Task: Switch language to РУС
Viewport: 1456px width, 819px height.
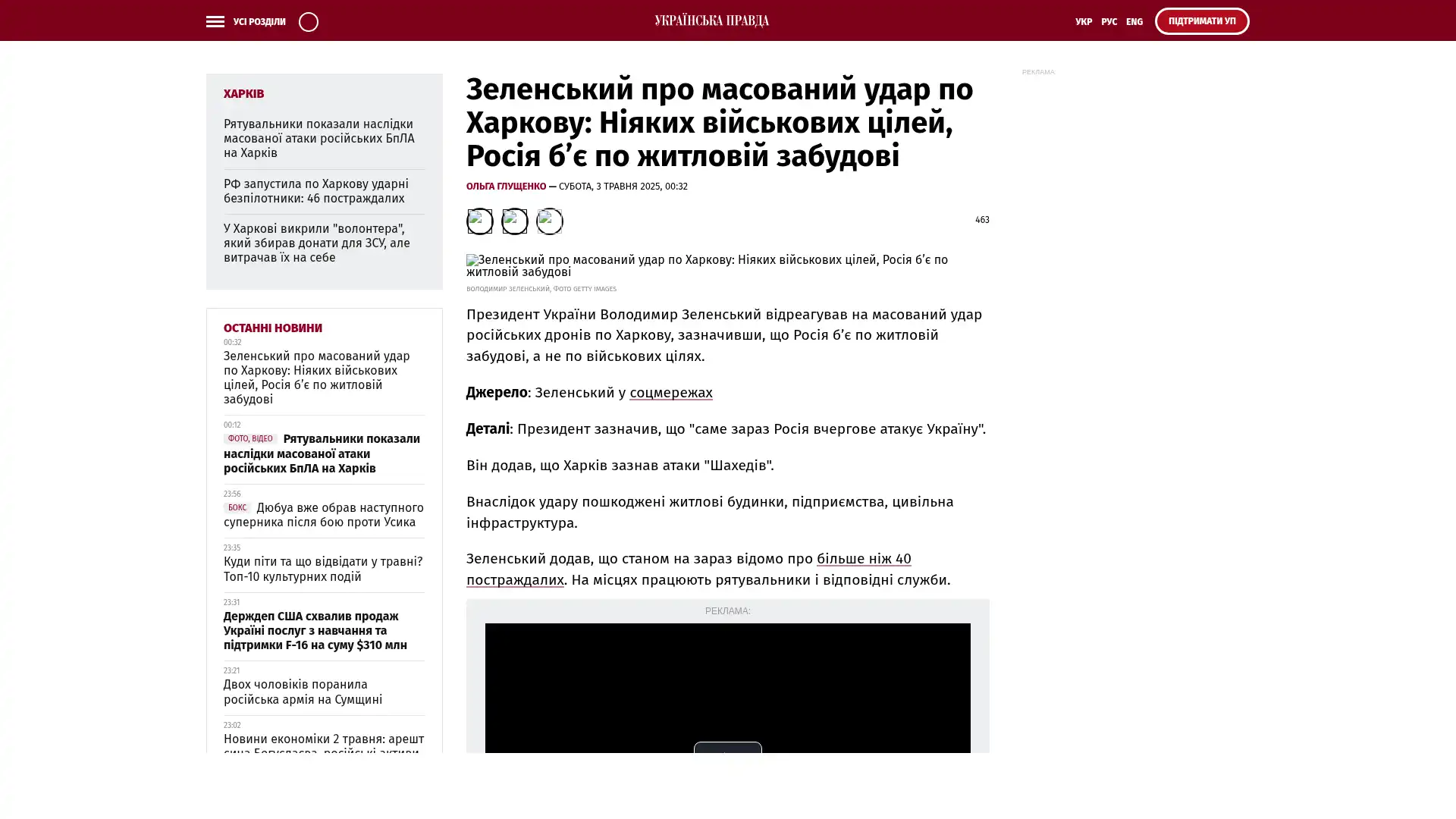Action: click(1109, 21)
